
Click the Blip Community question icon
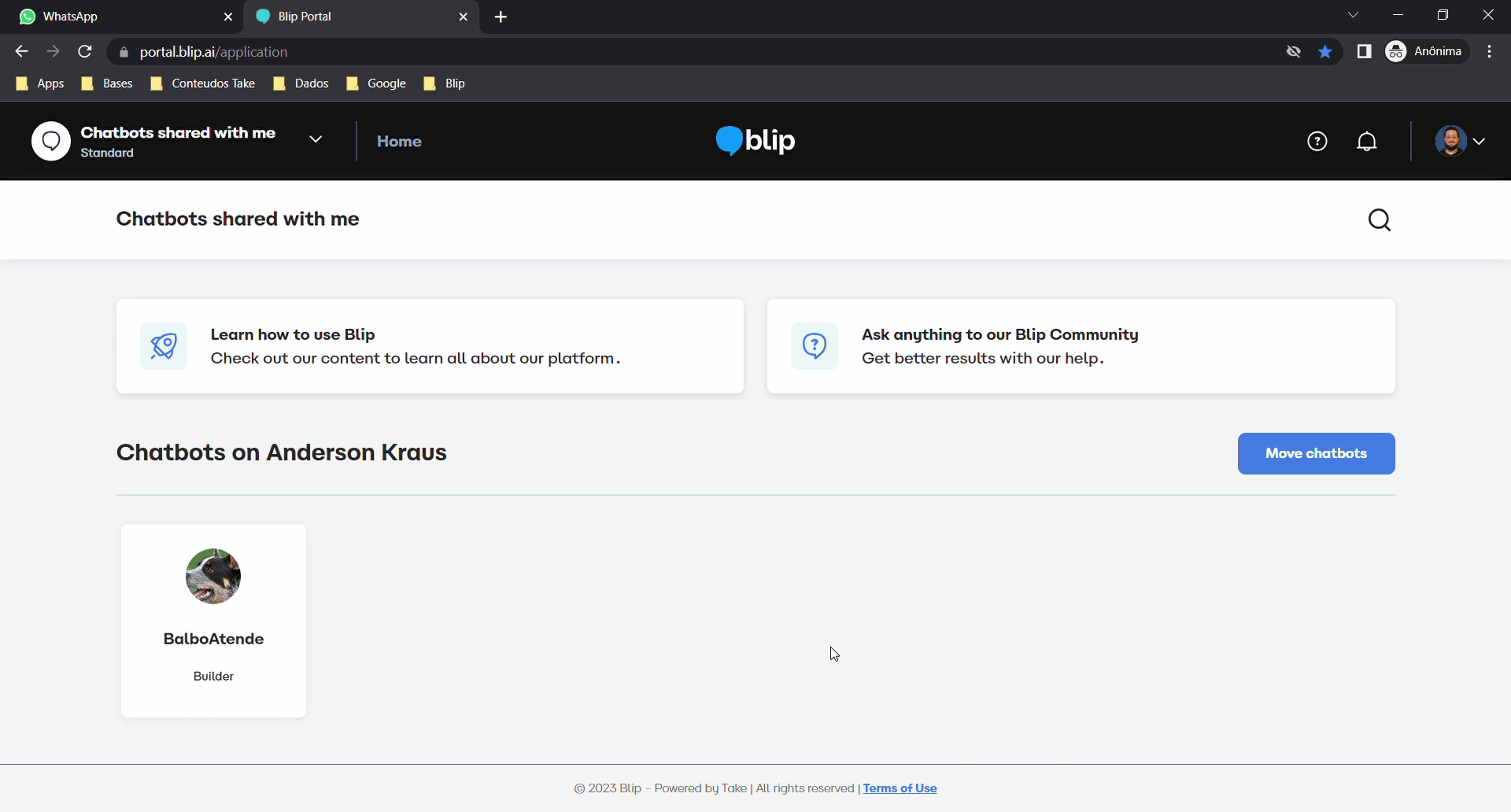point(814,346)
